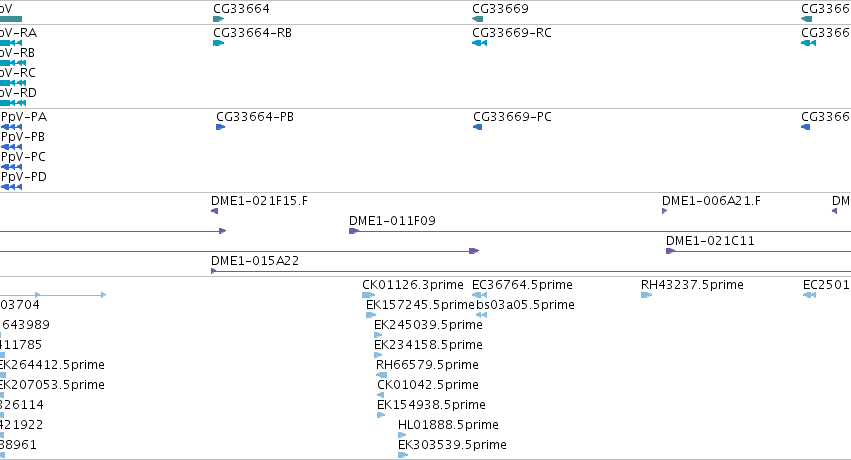The image size is (851, 460).
Task: Select the CG33669-RC transcript glyph
Action: (479, 43)
